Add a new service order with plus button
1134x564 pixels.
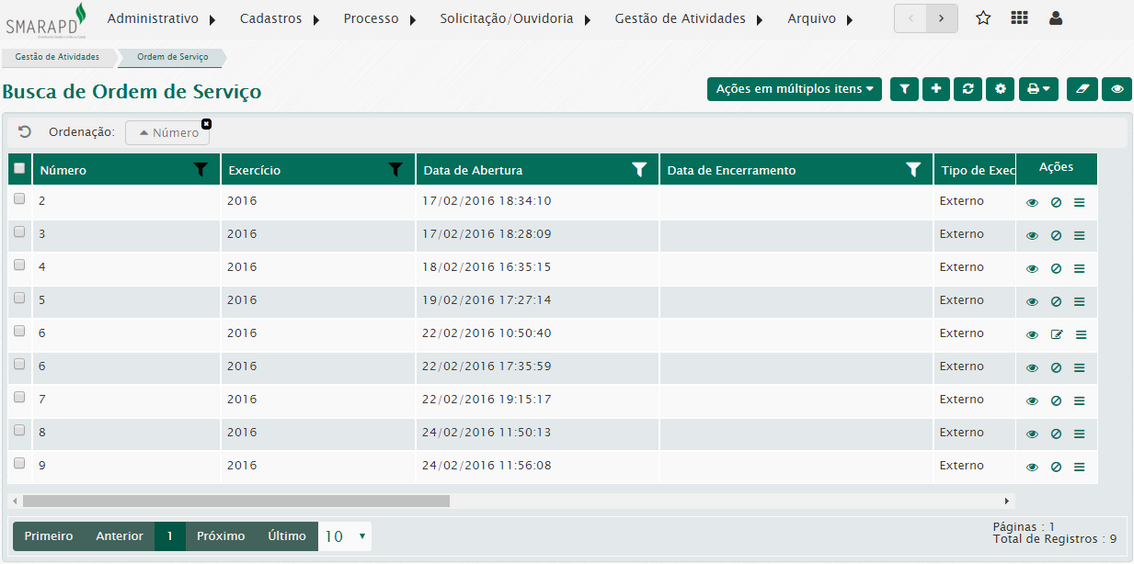936,90
